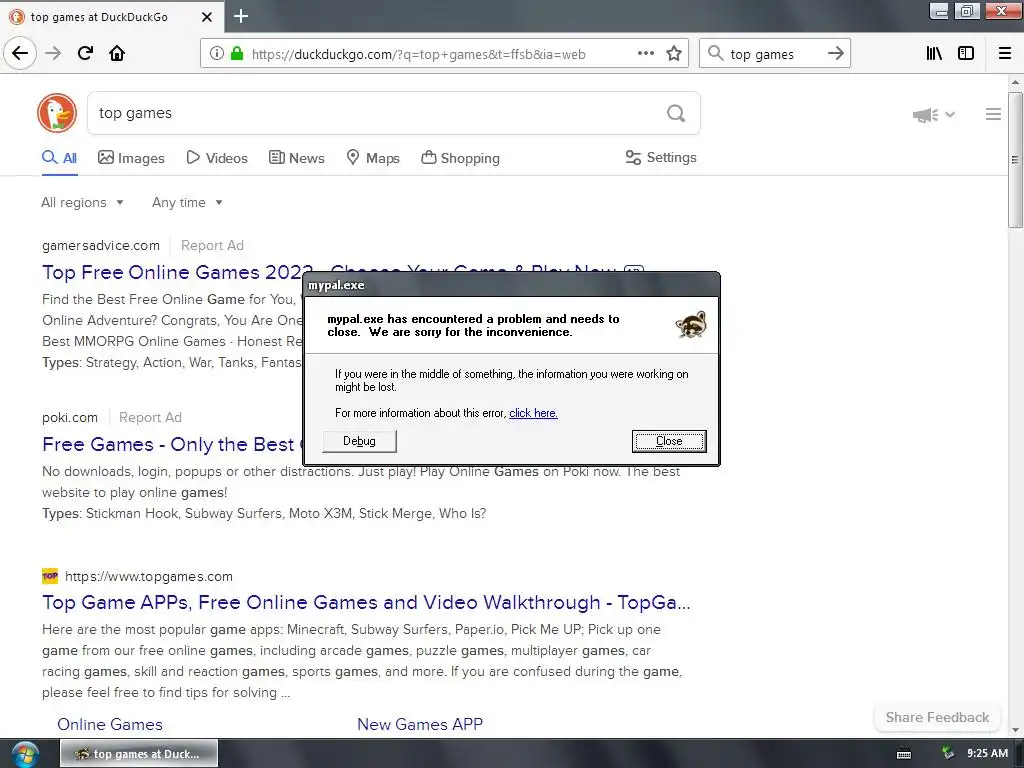Open the Online Games sublink
The width and height of the screenshot is (1024, 768).
pyautogui.click(x=110, y=724)
